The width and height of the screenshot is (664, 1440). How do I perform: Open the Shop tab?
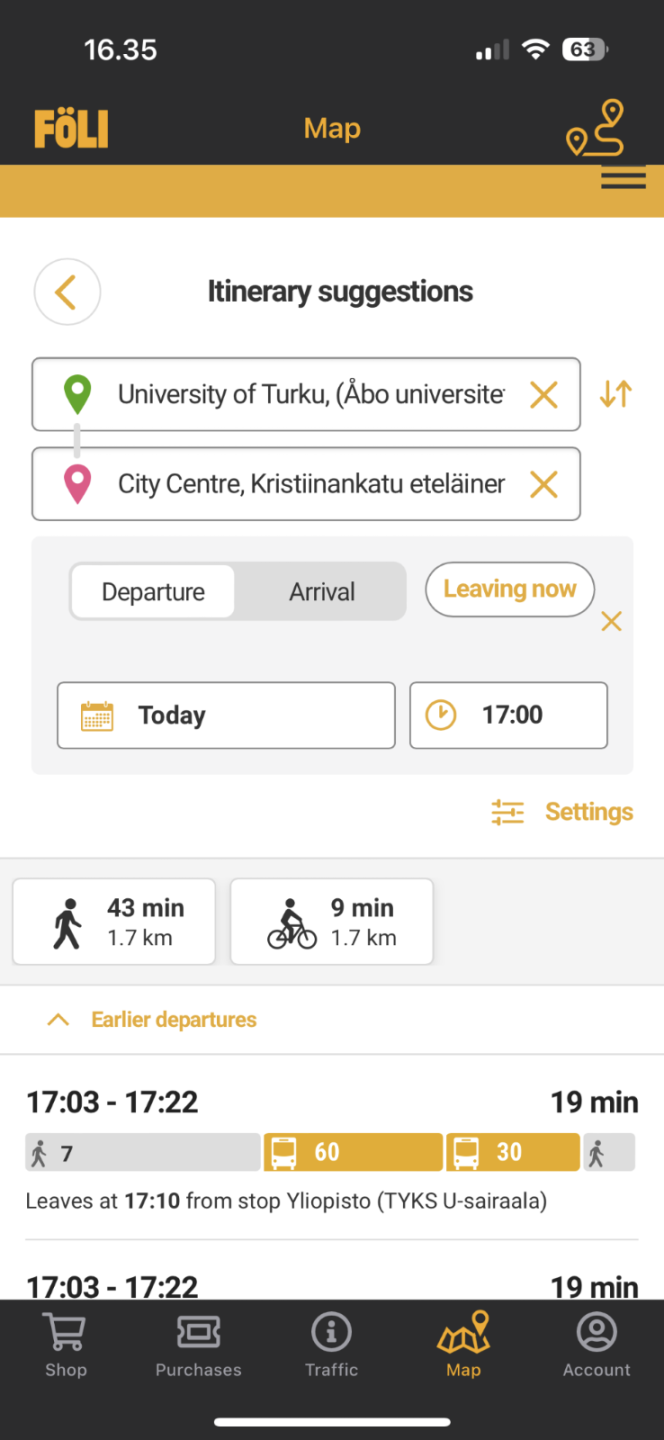[x=66, y=1345]
